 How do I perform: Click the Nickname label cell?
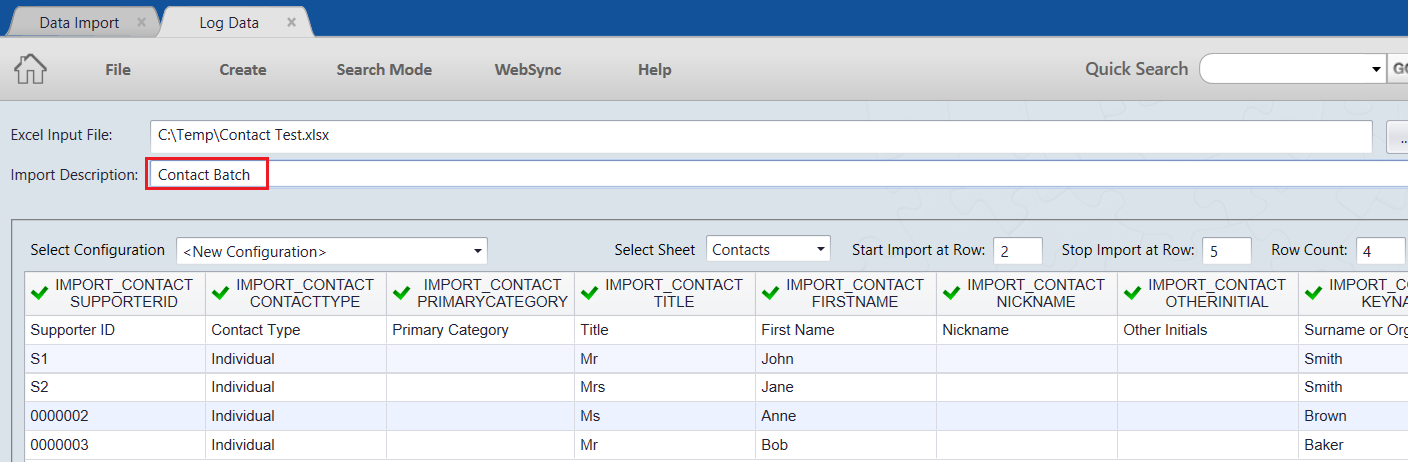(x=1027, y=330)
